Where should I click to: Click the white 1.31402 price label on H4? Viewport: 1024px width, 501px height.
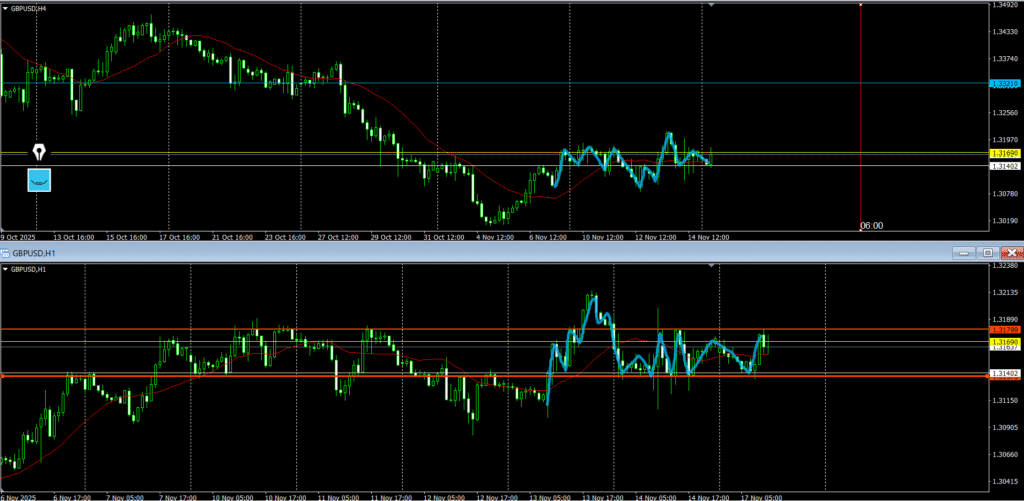[1003, 166]
